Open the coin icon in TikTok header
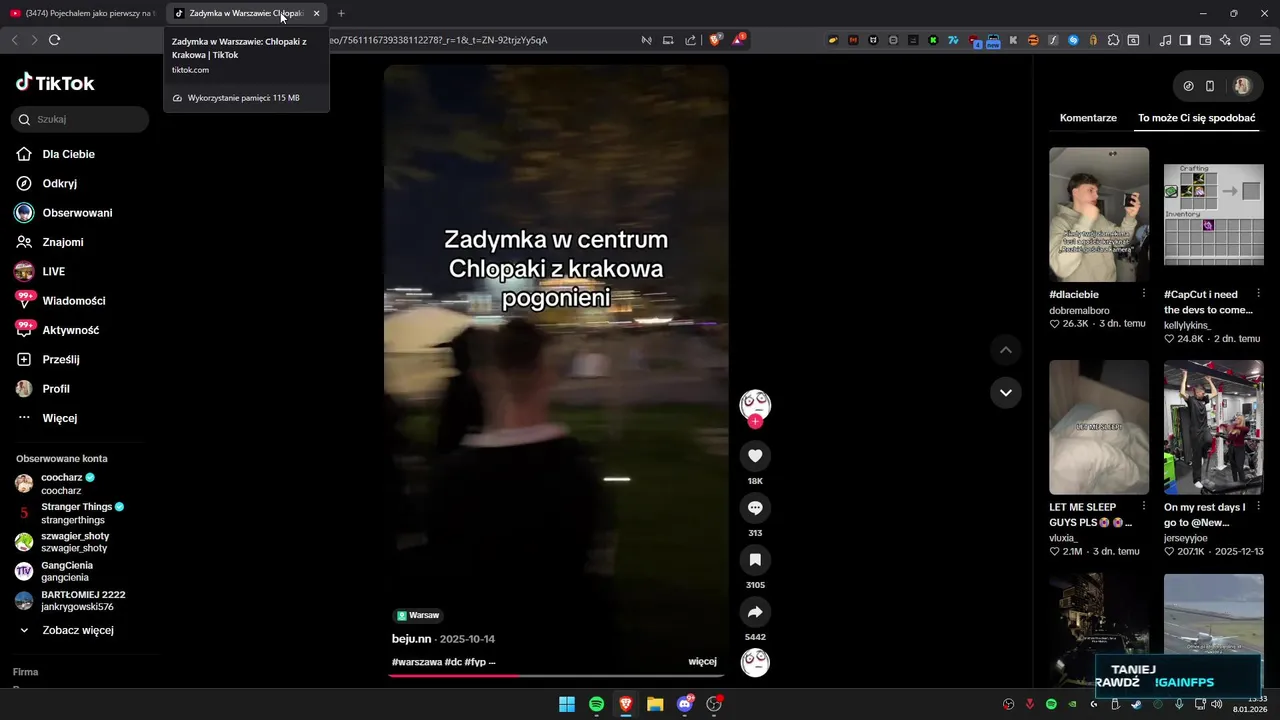Image resolution: width=1280 pixels, height=720 pixels. (1188, 86)
